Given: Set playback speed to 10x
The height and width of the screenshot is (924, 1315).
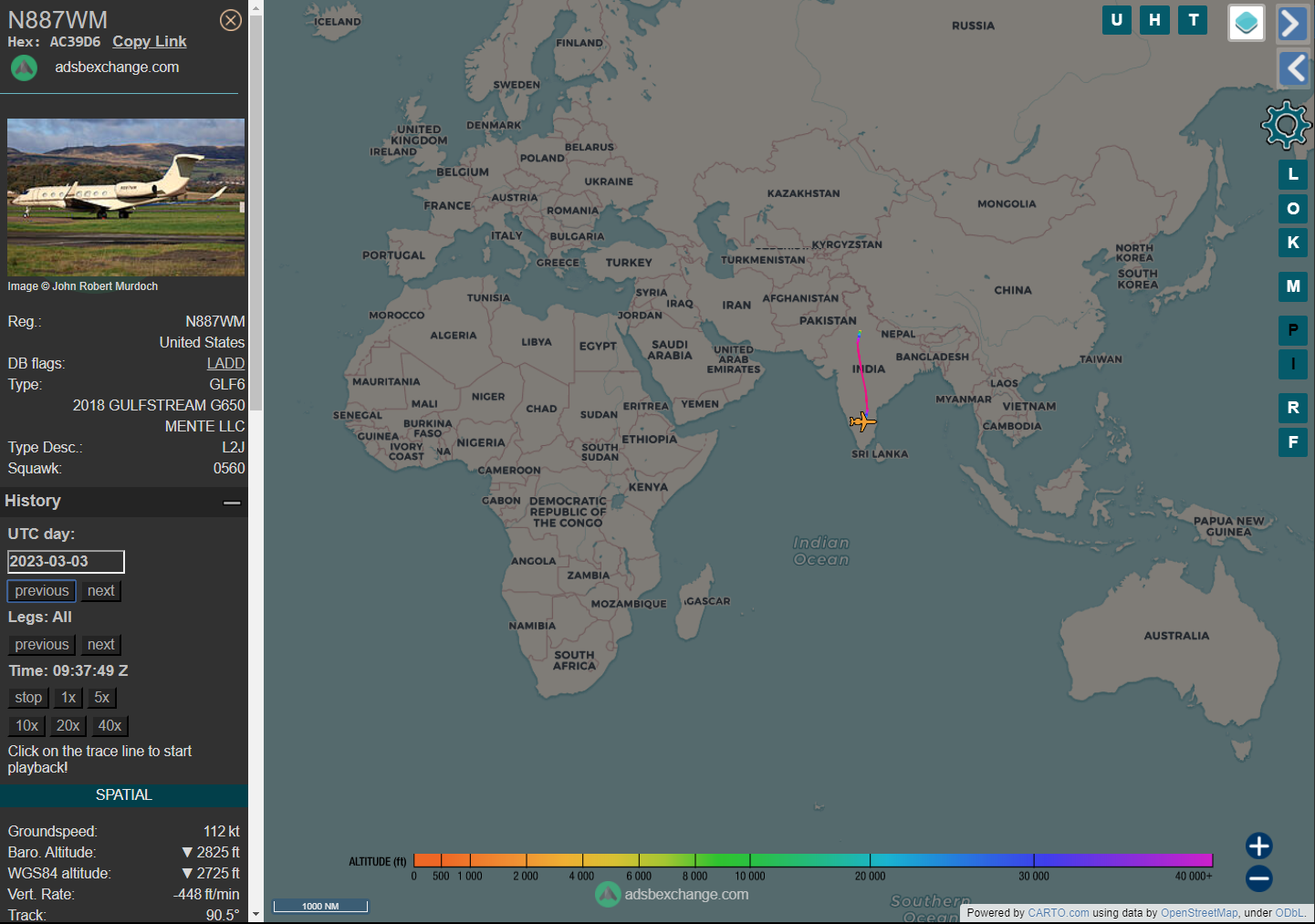Looking at the screenshot, I should 26,726.
